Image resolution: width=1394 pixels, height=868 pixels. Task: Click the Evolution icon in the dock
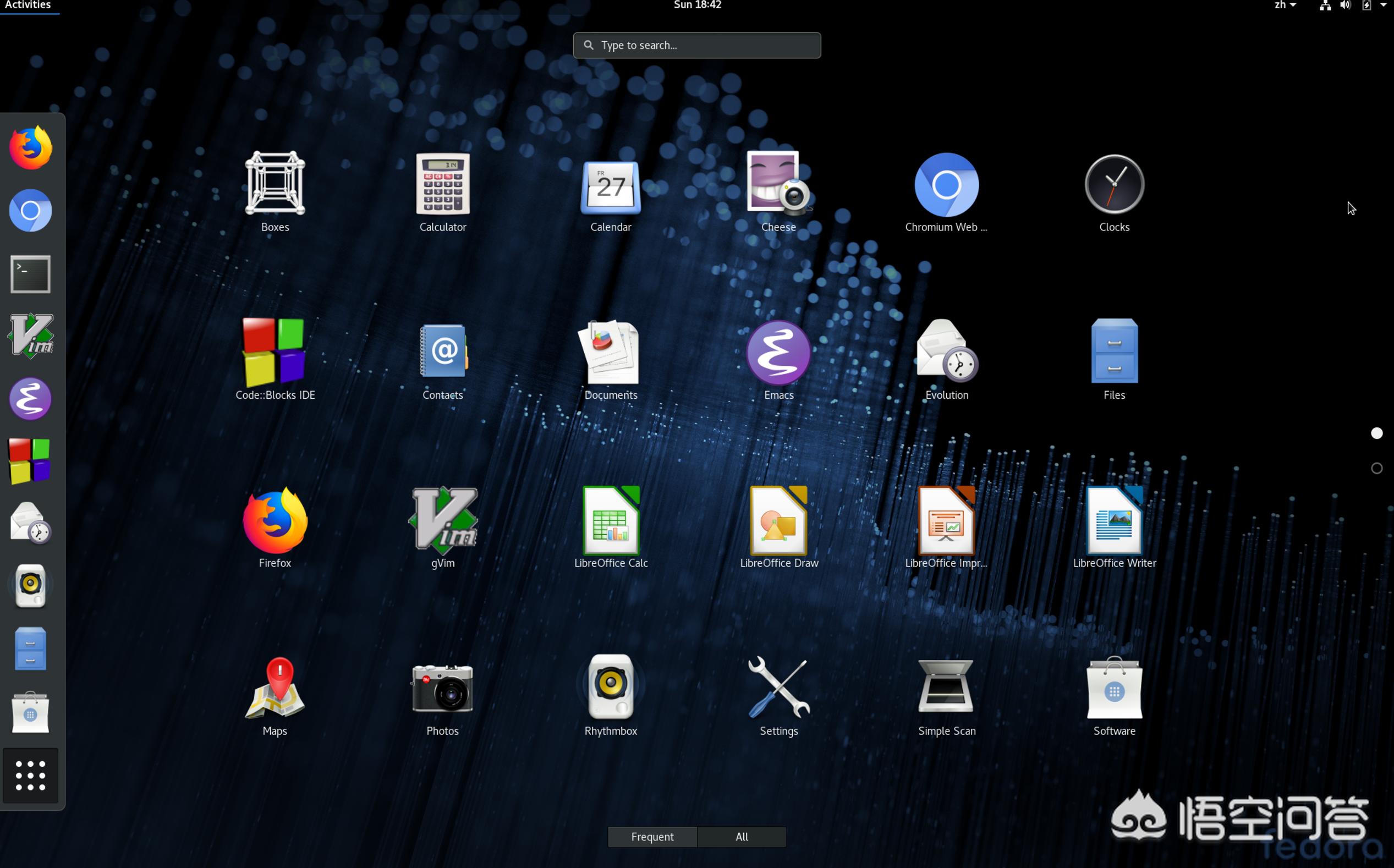point(30,524)
